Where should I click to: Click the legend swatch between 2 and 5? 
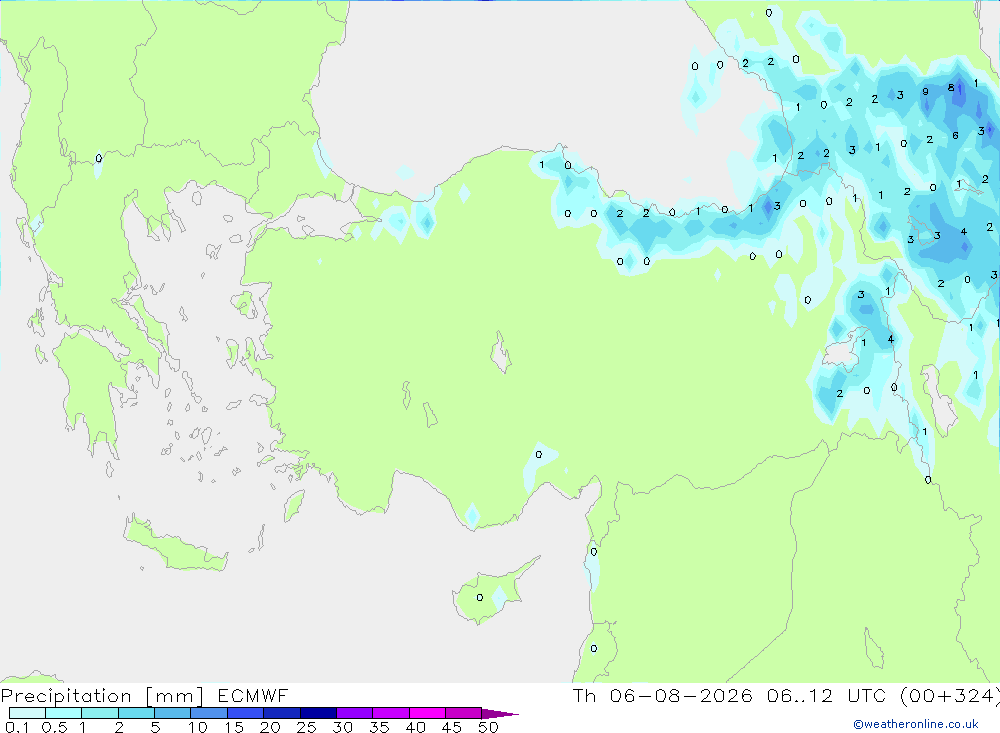click(136, 713)
